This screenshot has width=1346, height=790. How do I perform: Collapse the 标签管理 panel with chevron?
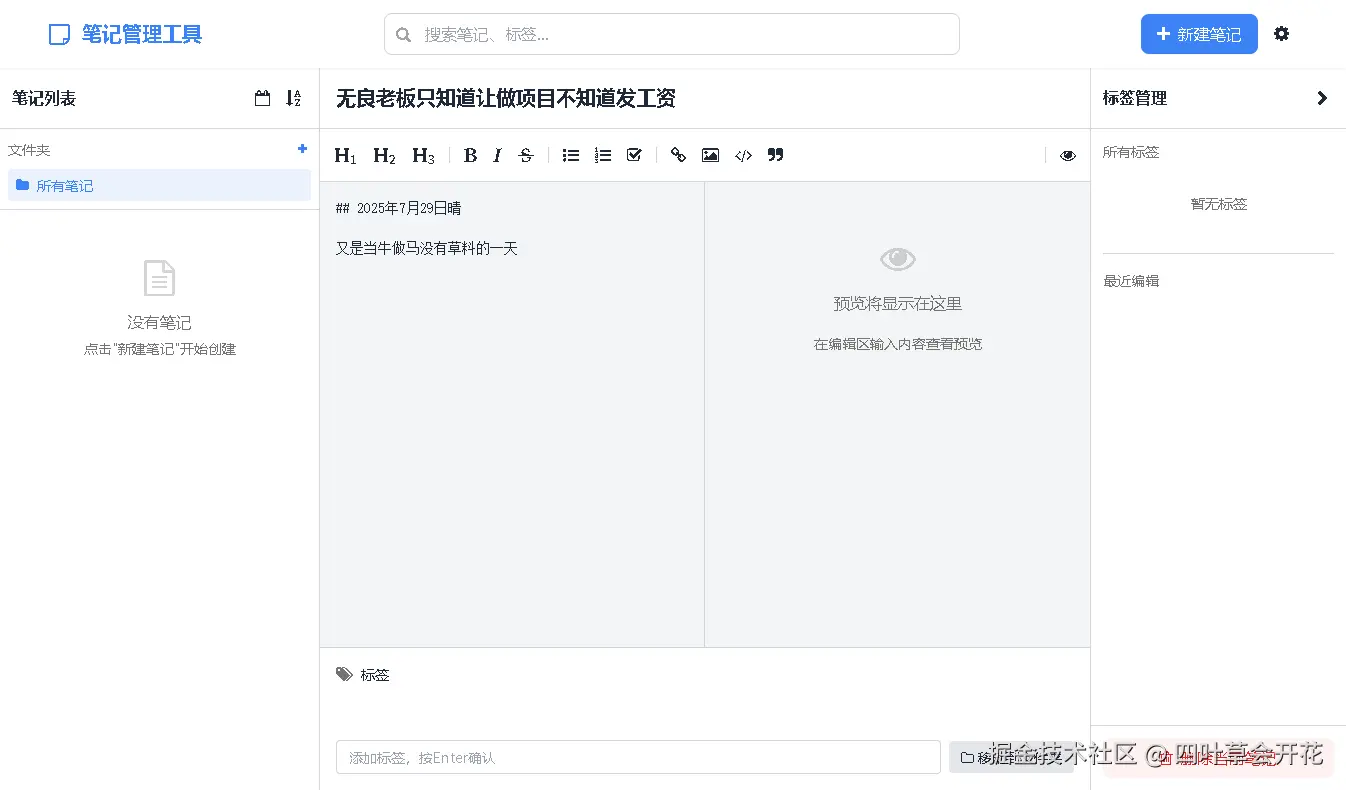click(1322, 98)
